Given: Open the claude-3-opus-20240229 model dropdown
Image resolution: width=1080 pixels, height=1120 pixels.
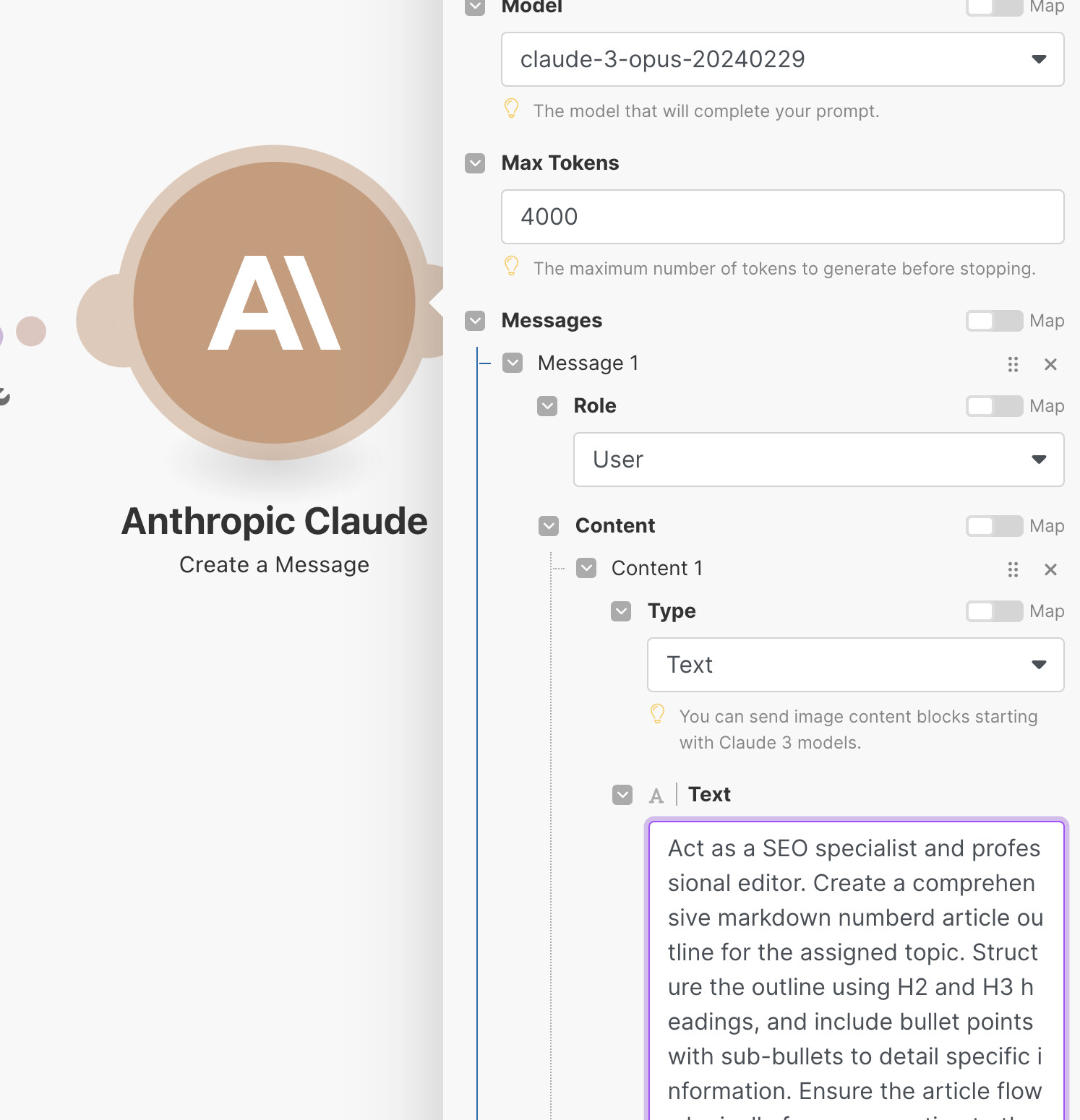Looking at the screenshot, I should point(782,59).
